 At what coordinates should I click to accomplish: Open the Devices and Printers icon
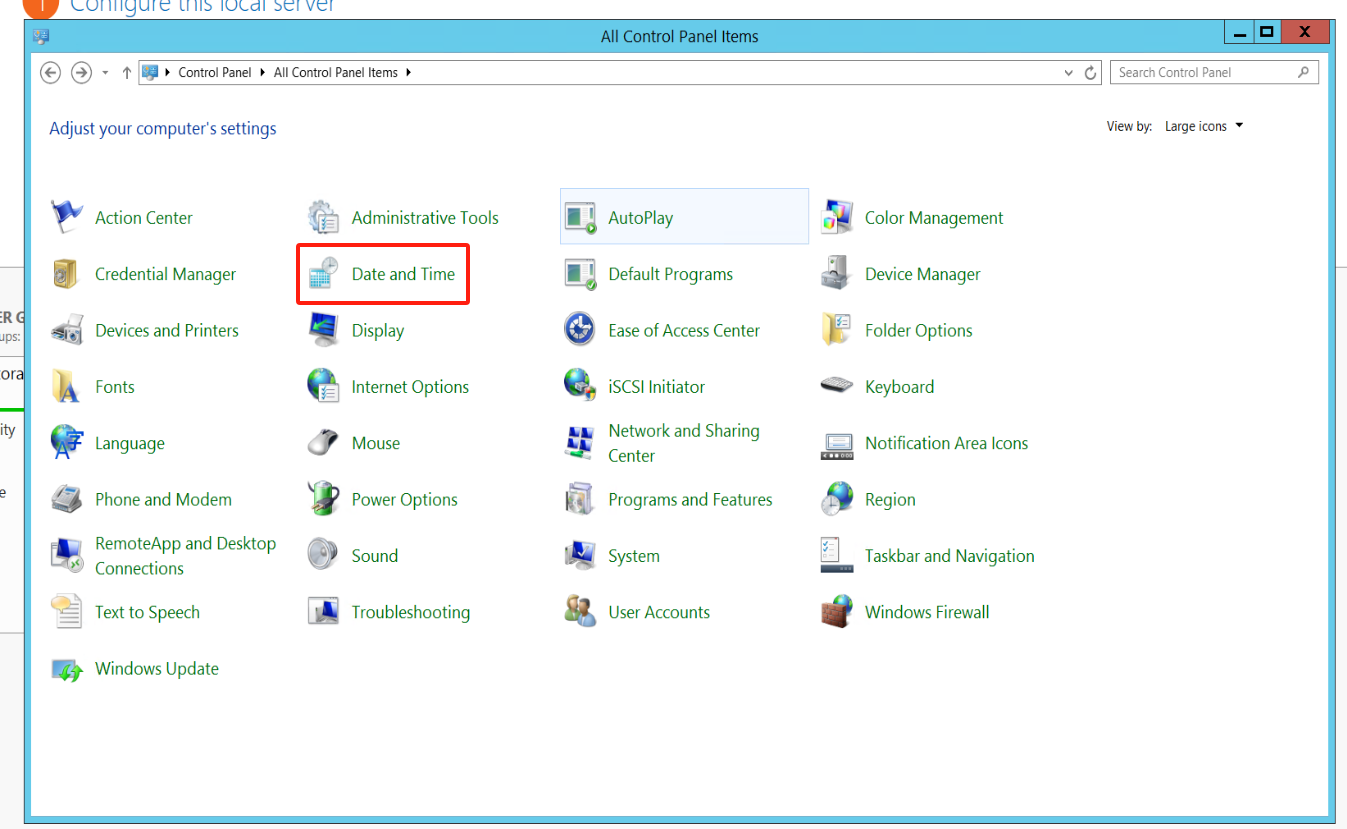(67, 330)
